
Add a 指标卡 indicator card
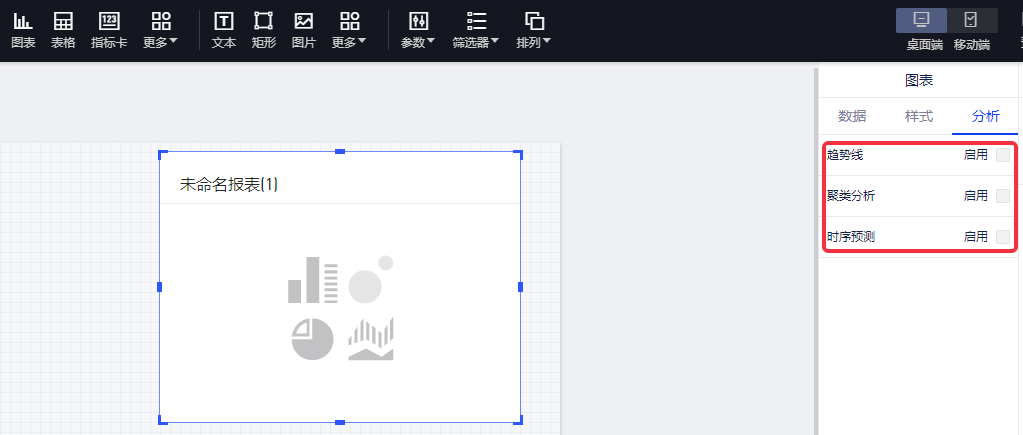click(109, 29)
